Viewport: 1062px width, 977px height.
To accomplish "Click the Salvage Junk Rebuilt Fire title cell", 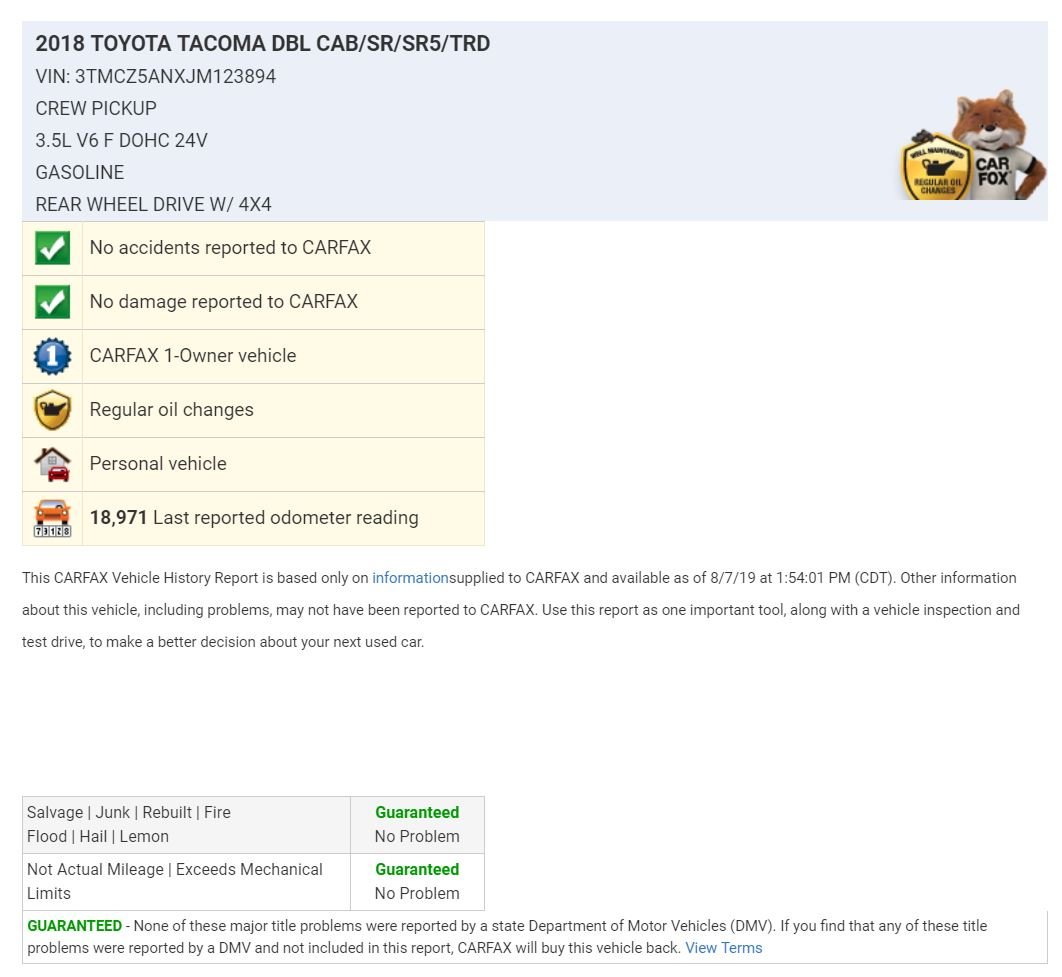I will 186,825.
